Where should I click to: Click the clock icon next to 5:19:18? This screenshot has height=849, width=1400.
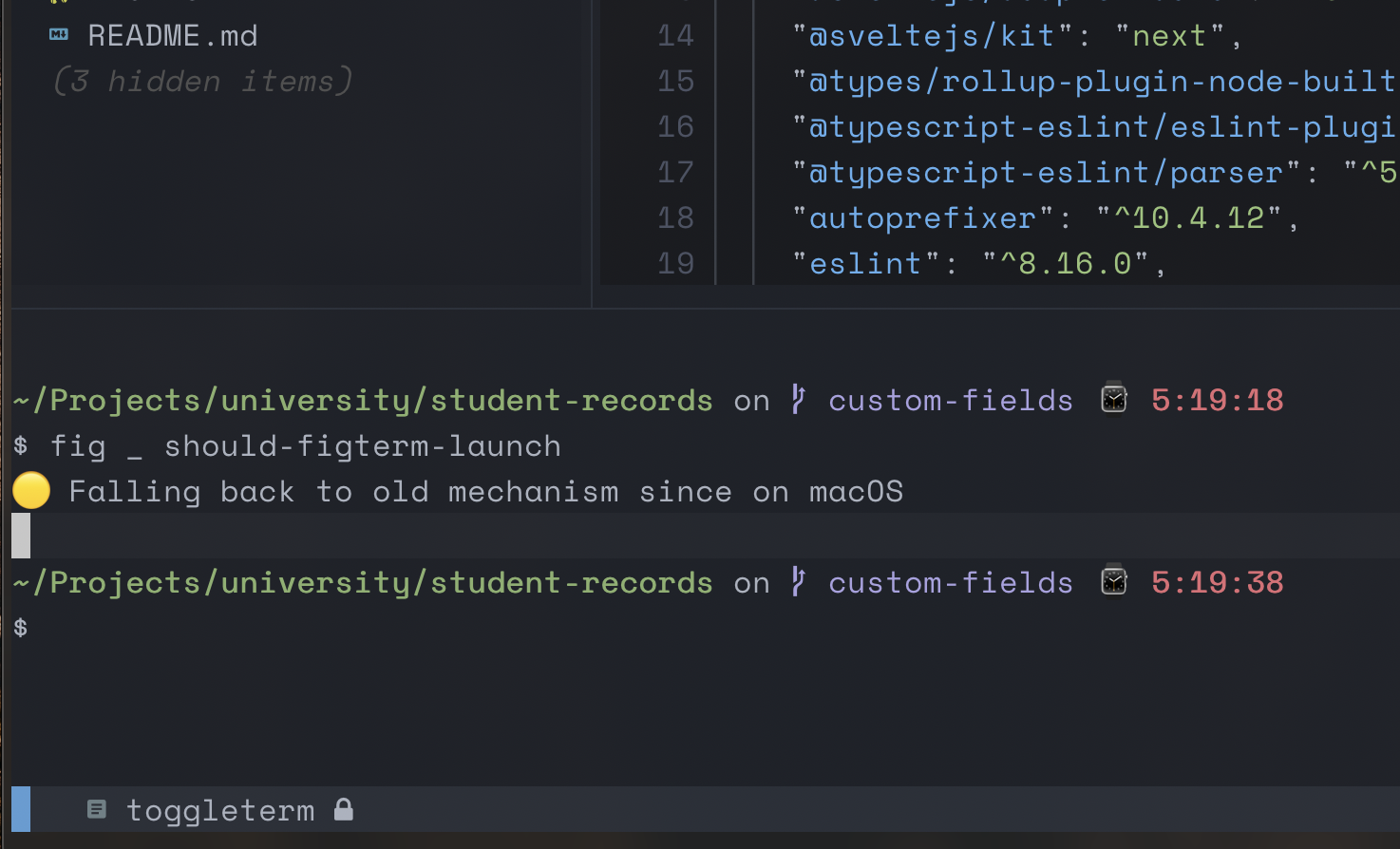1113,398
